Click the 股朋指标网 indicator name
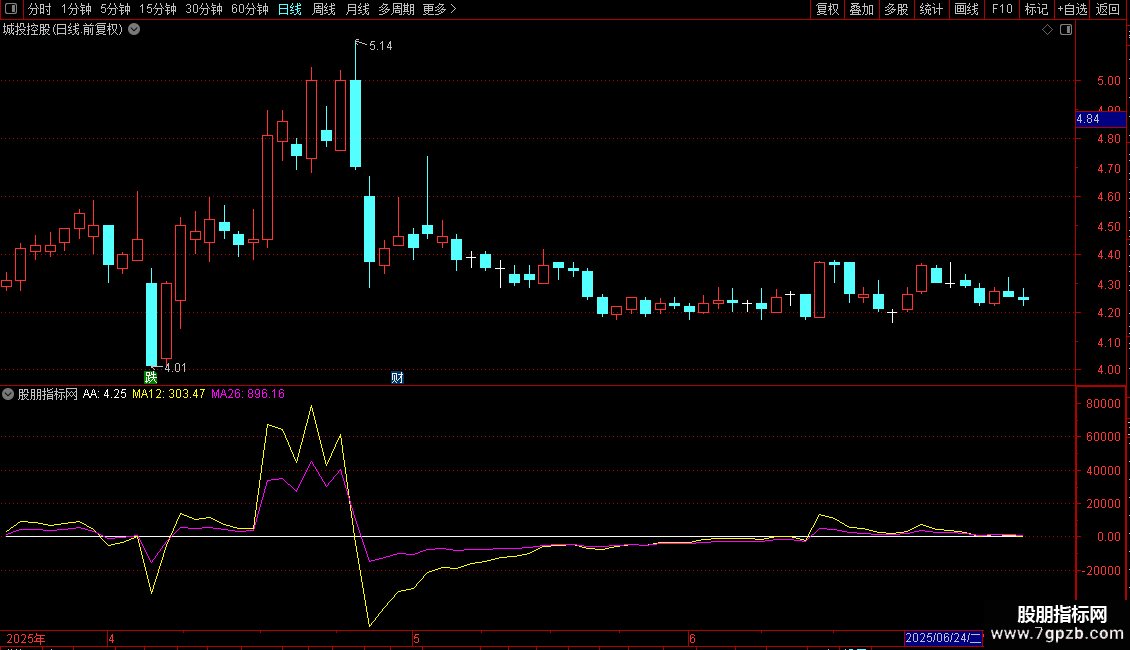 click(x=48, y=394)
